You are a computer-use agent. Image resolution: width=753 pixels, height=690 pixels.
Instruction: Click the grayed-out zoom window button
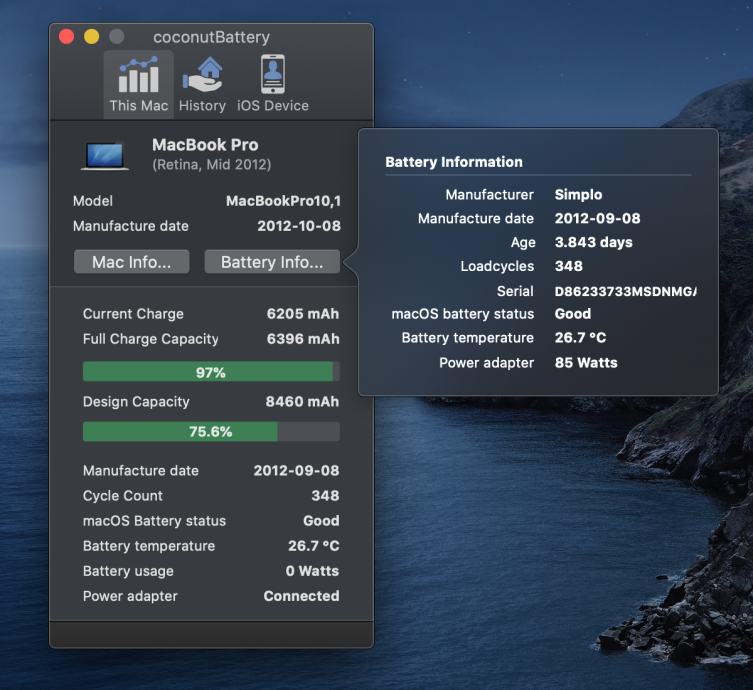tap(116, 37)
